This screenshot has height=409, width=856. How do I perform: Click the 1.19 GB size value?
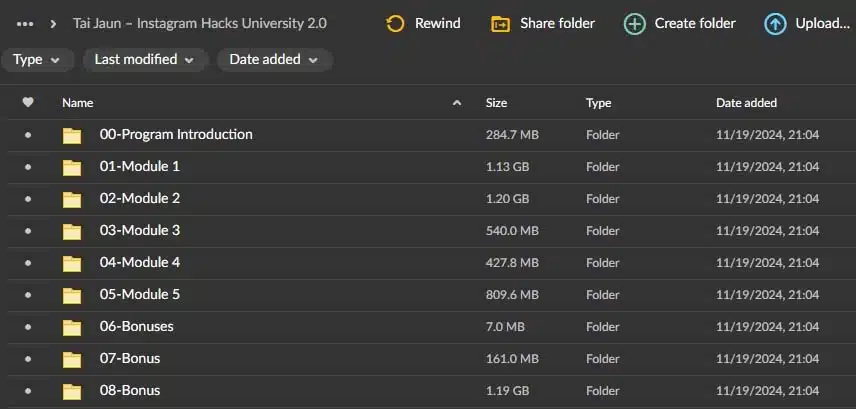point(507,391)
